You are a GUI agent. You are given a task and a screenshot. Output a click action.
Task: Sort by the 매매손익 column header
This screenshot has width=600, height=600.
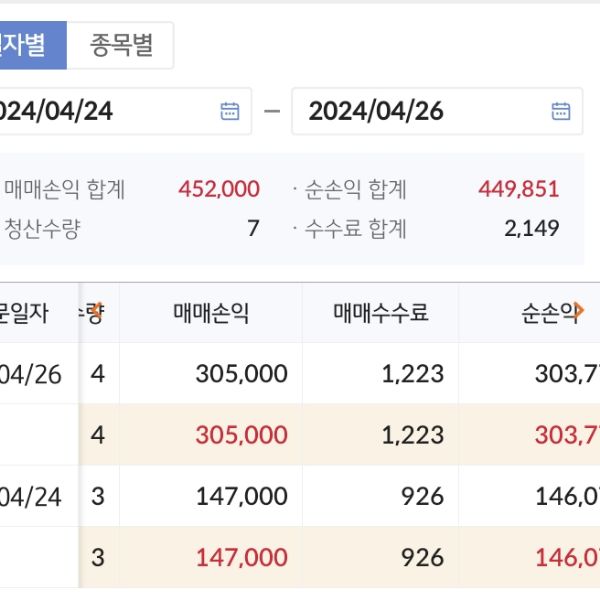point(211,314)
